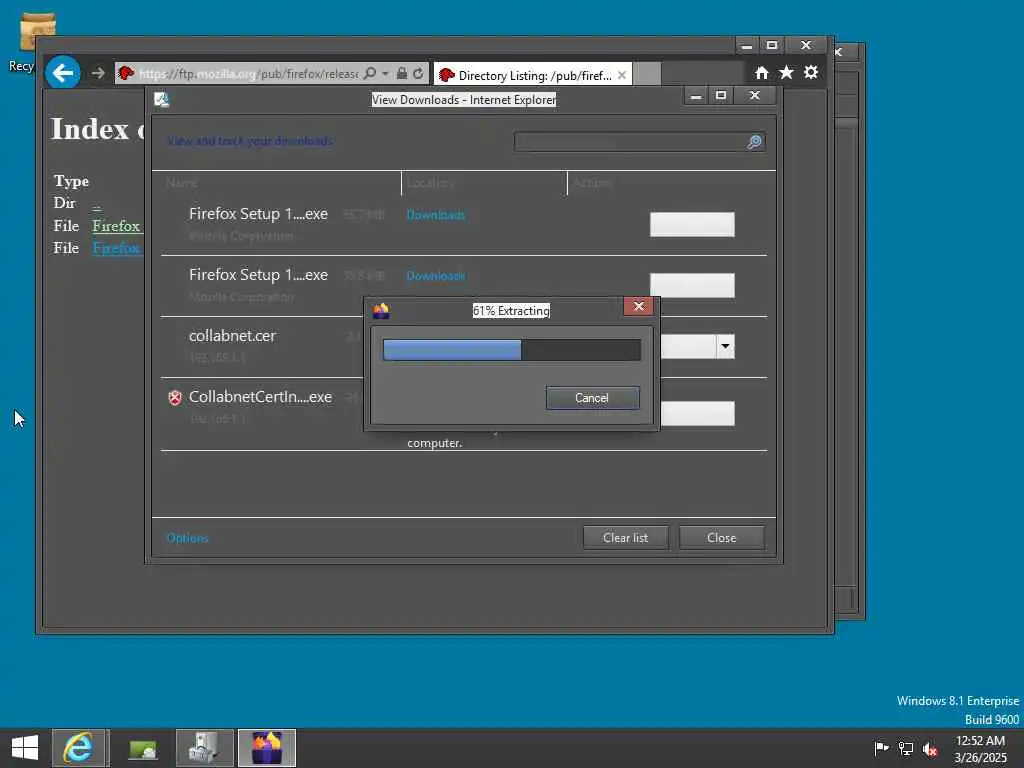The height and width of the screenshot is (768, 1024).
Task: Click the Location column header
Action: (x=484, y=183)
